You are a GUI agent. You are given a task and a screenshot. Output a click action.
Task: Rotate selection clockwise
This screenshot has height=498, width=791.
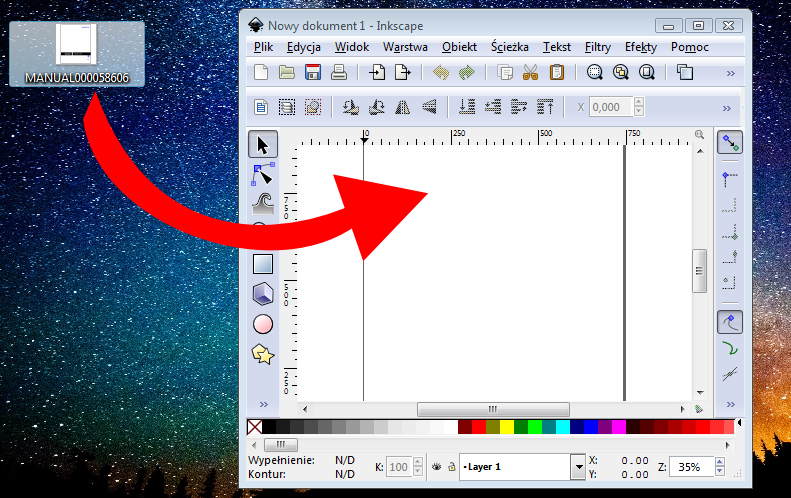377,107
